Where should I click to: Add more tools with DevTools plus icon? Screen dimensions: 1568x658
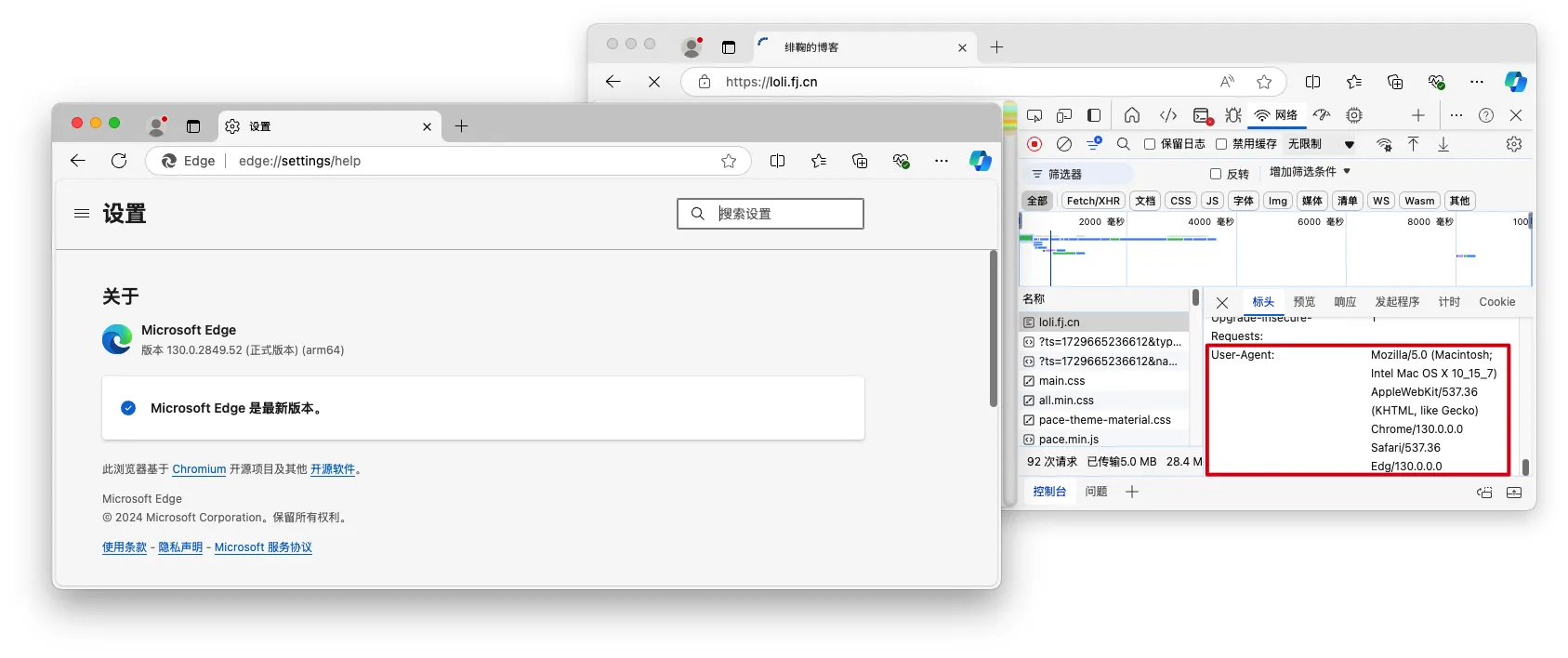tap(1417, 115)
